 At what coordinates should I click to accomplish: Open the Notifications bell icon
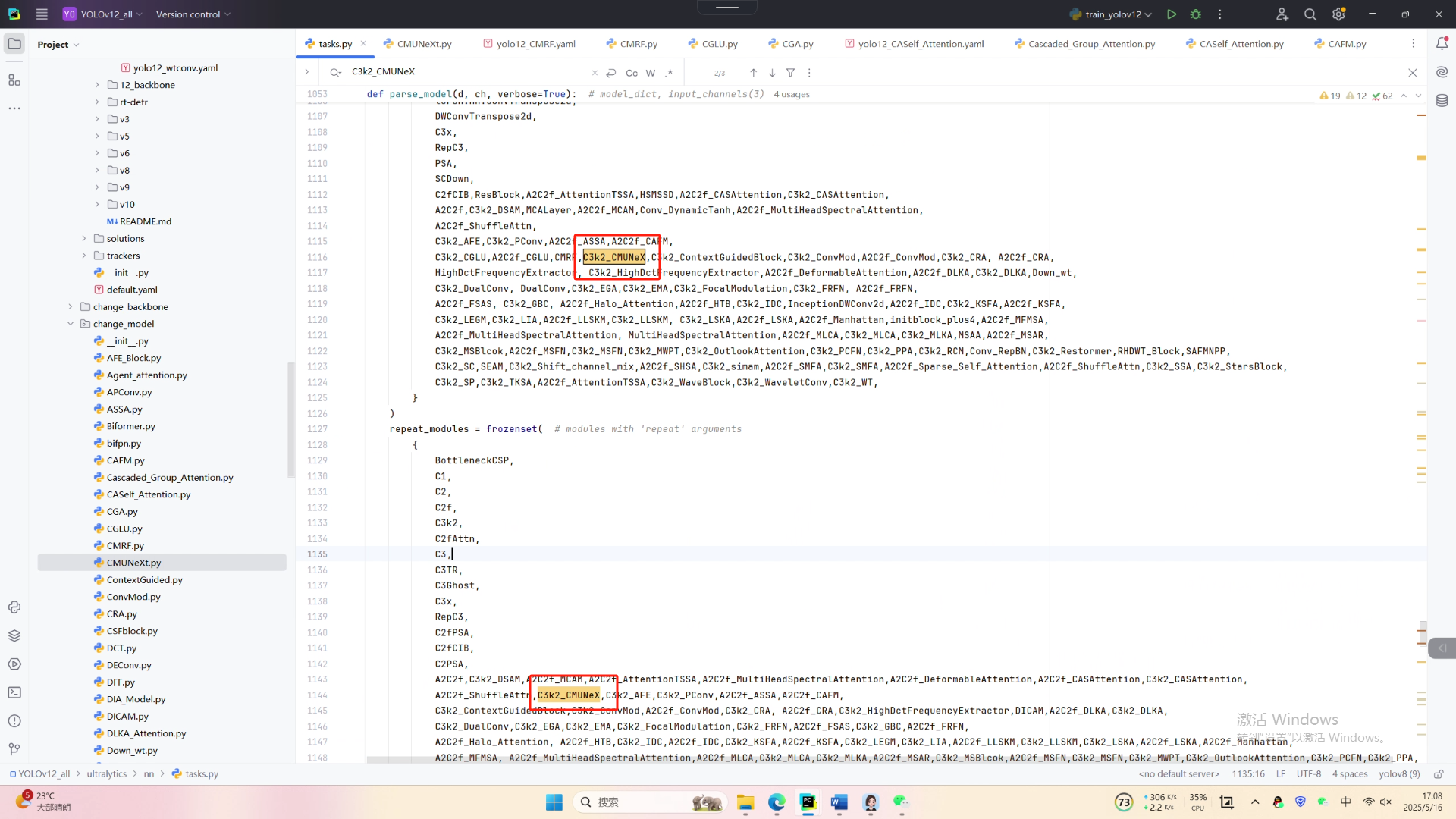point(1442,44)
